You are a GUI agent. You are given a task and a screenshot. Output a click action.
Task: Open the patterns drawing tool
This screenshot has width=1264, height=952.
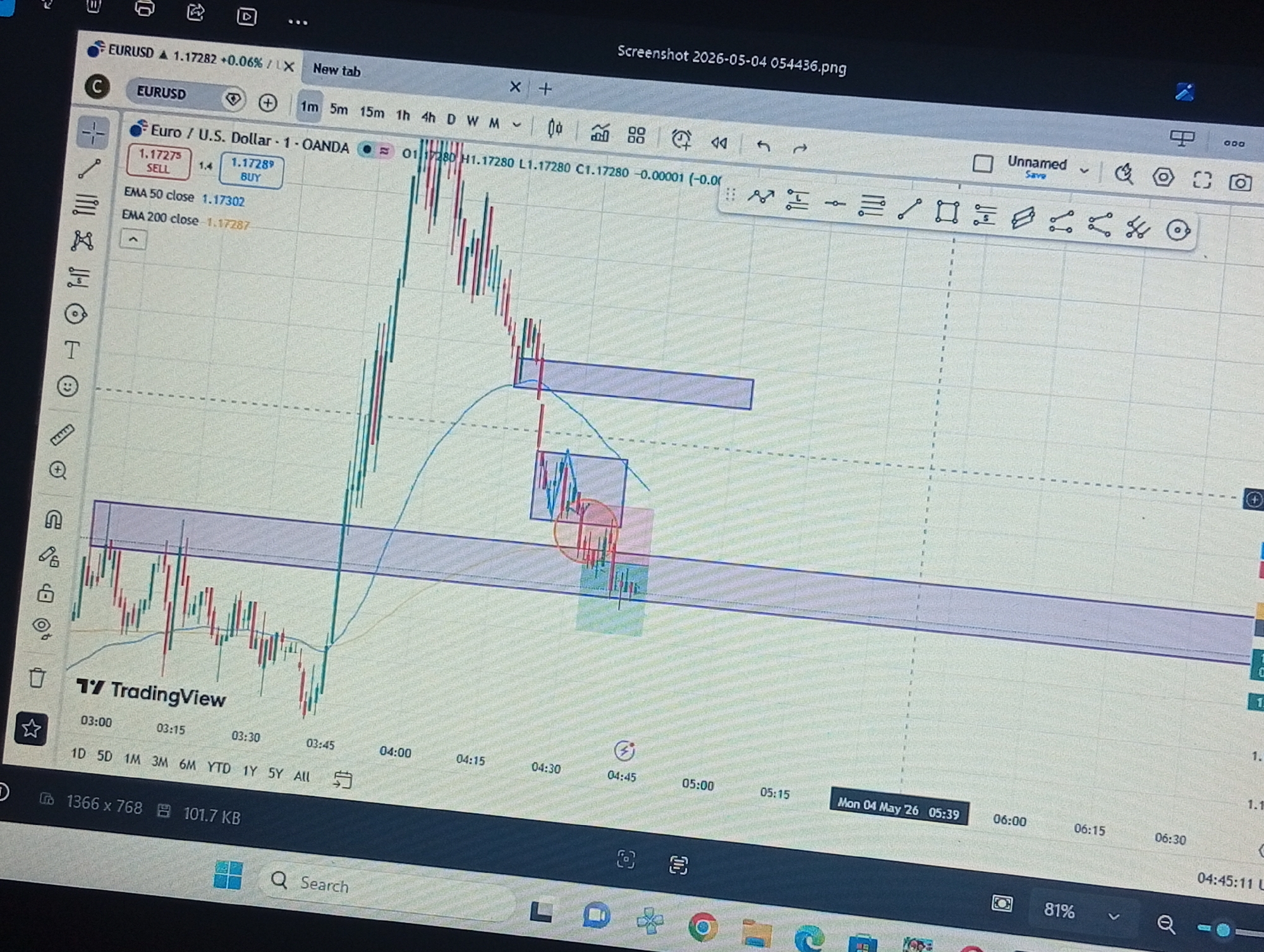pos(83,240)
